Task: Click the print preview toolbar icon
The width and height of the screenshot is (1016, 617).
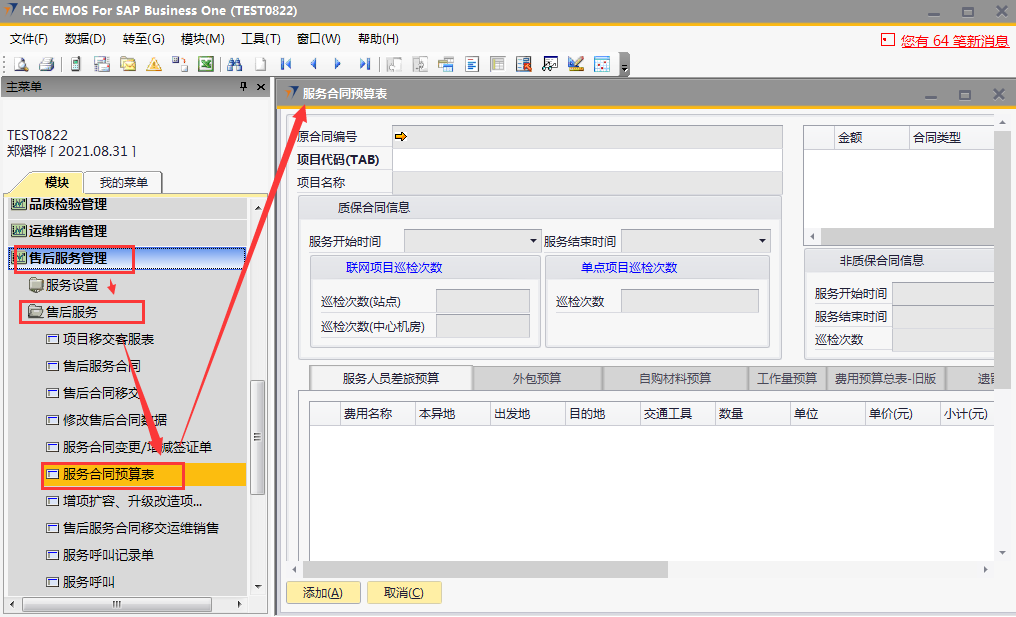Action: (x=20, y=64)
